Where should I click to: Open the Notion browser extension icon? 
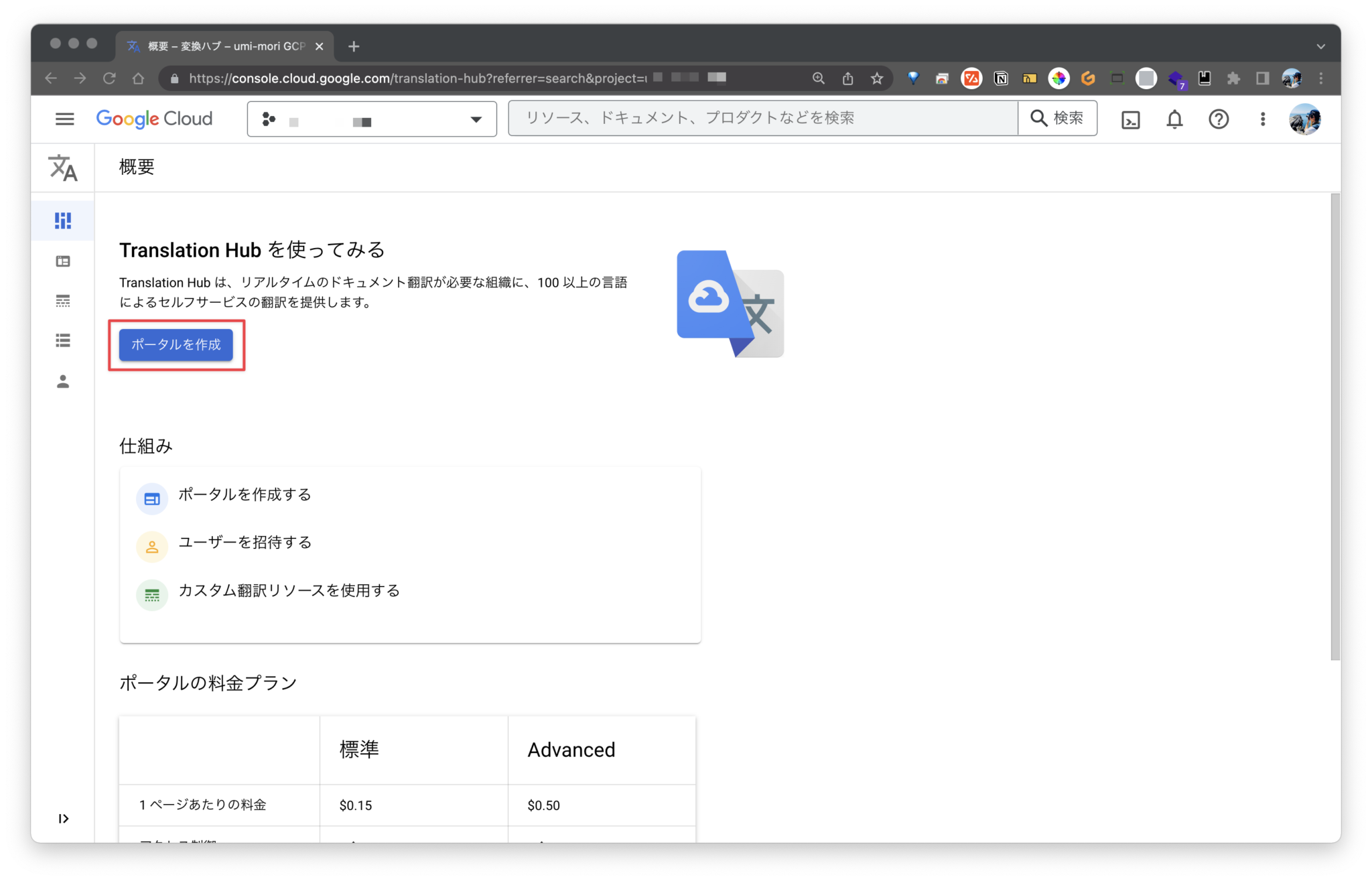(1001, 78)
